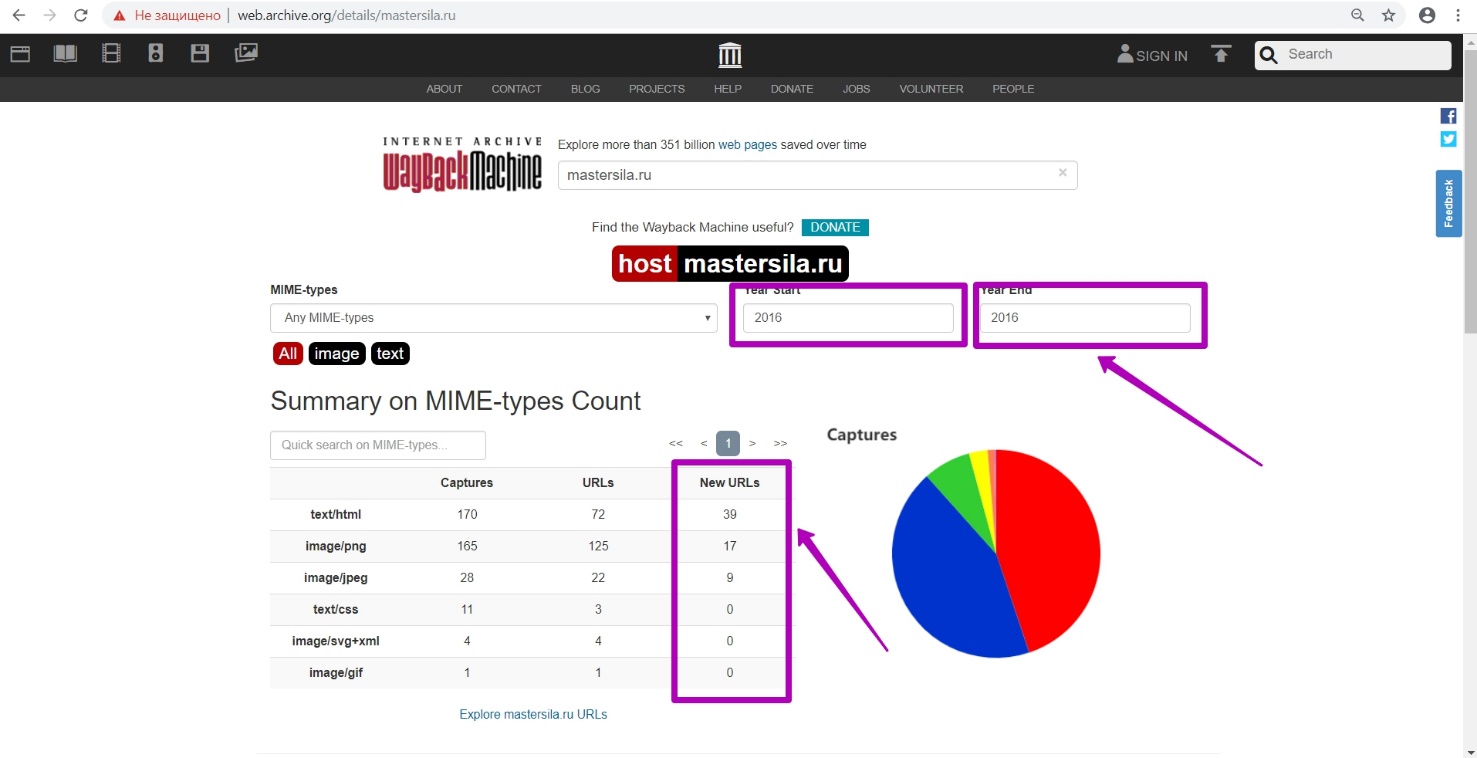Open the Audio speaker icon

point(155,54)
